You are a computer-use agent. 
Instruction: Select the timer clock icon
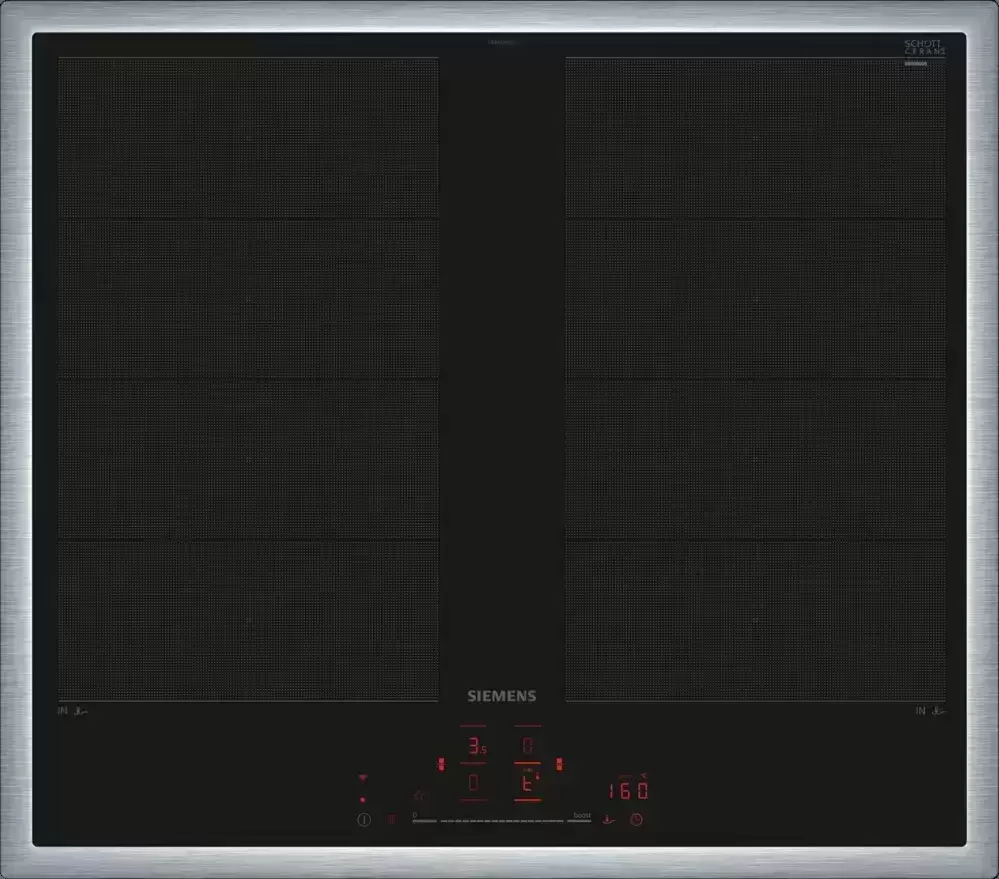(636, 820)
